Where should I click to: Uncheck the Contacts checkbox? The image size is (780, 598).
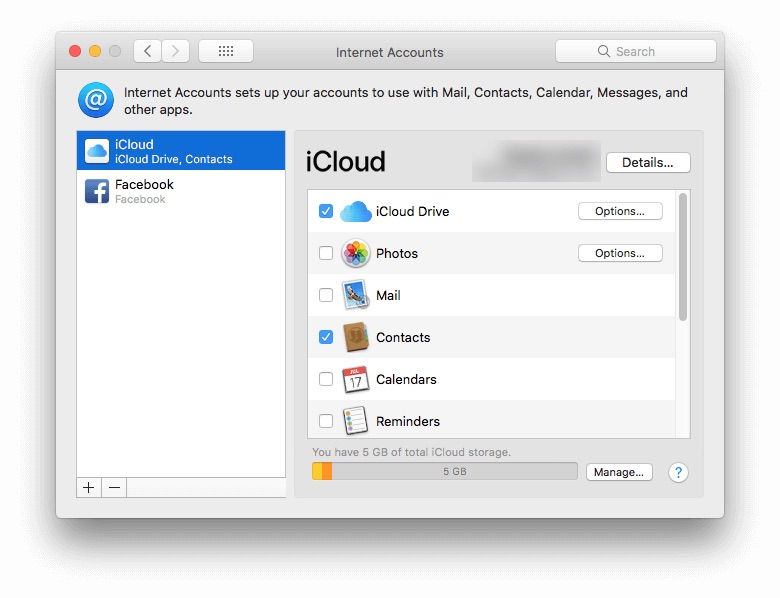point(326,337)
